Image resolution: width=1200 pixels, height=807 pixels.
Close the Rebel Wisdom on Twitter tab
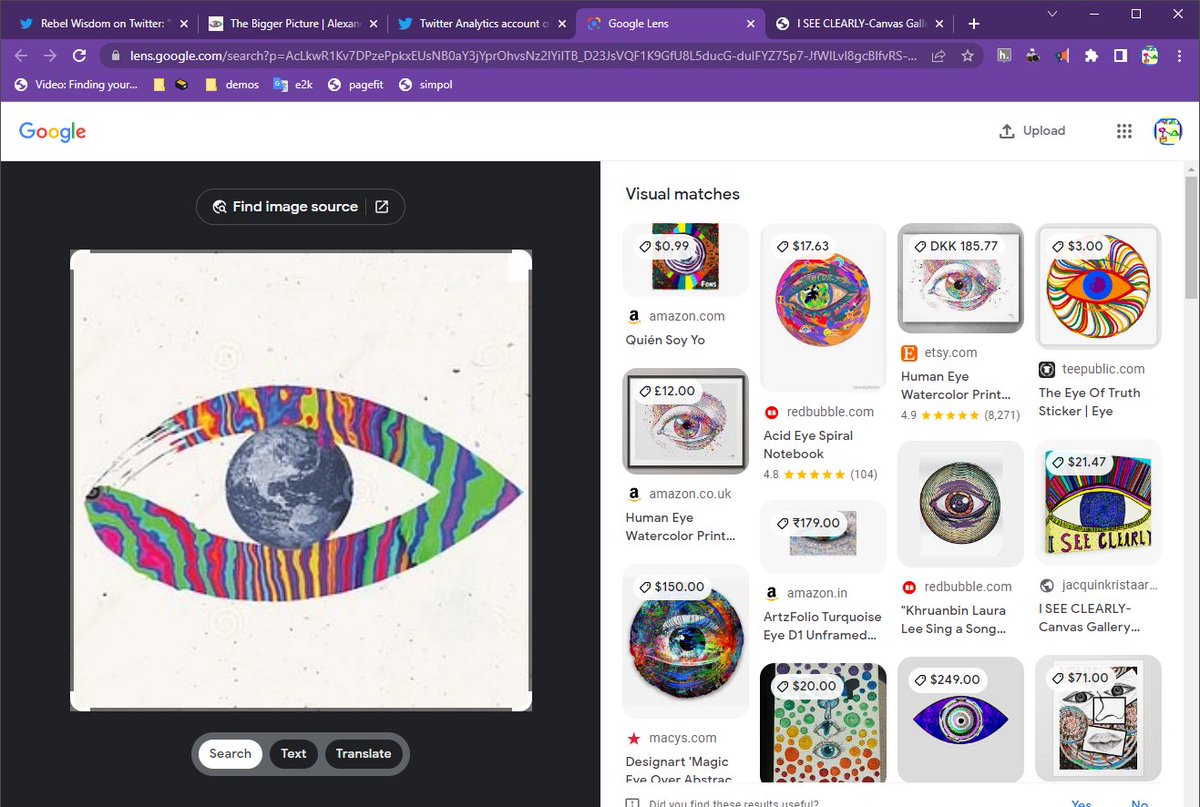click(x=183, y=24)
